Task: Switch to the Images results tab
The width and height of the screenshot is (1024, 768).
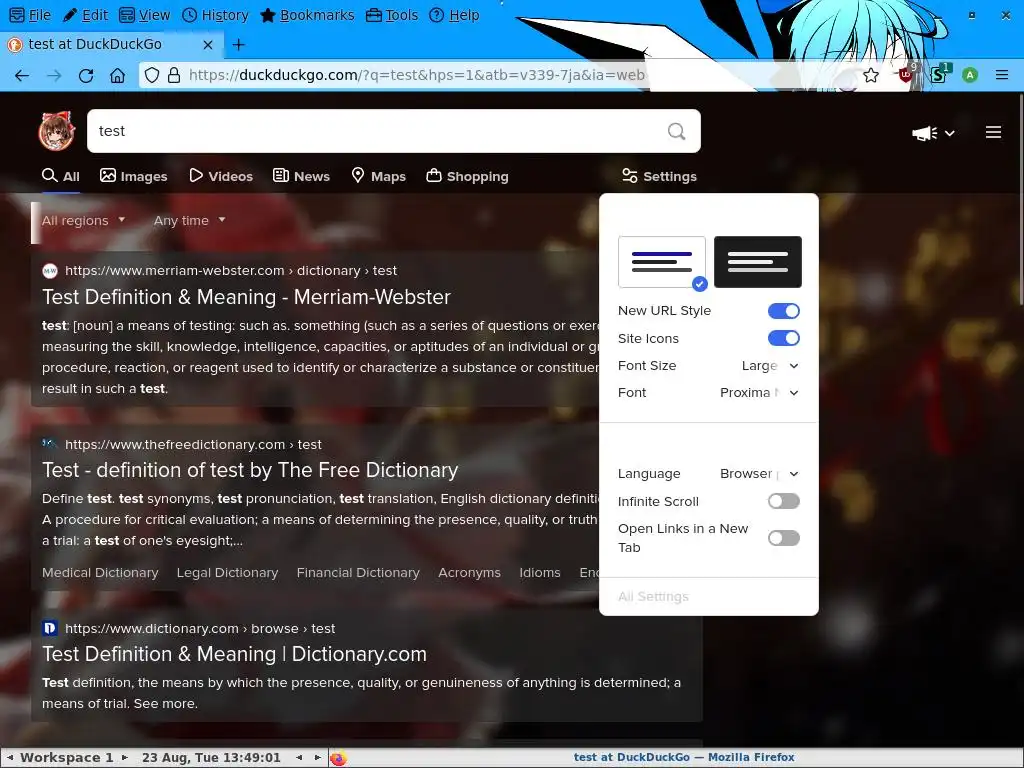Action: 134,176
